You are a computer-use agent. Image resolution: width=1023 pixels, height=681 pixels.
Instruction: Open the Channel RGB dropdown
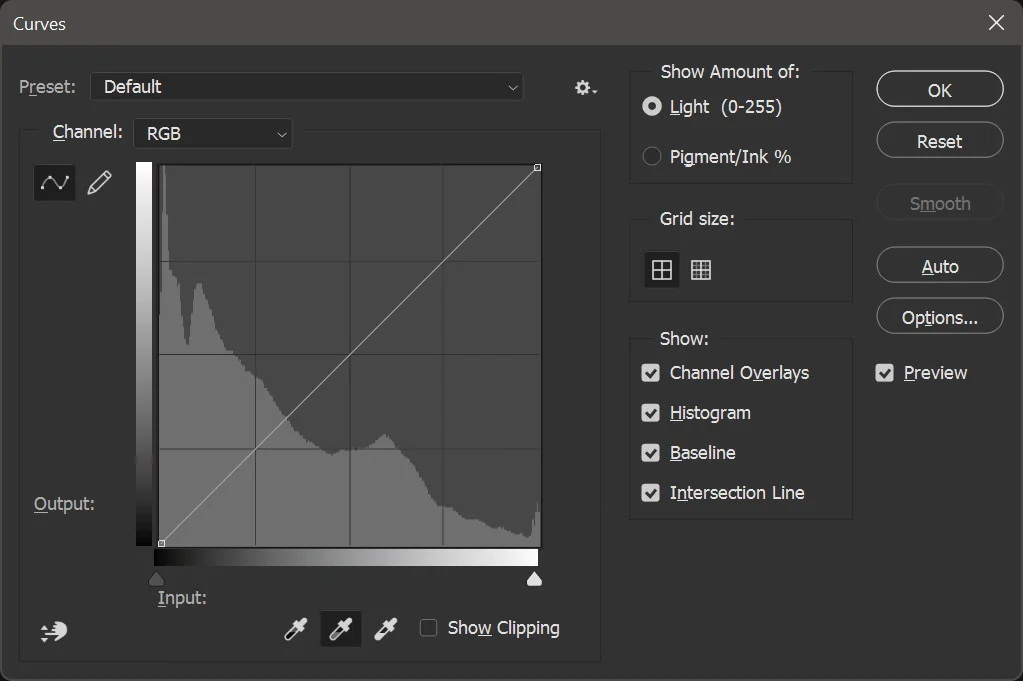tap(213, 133)
